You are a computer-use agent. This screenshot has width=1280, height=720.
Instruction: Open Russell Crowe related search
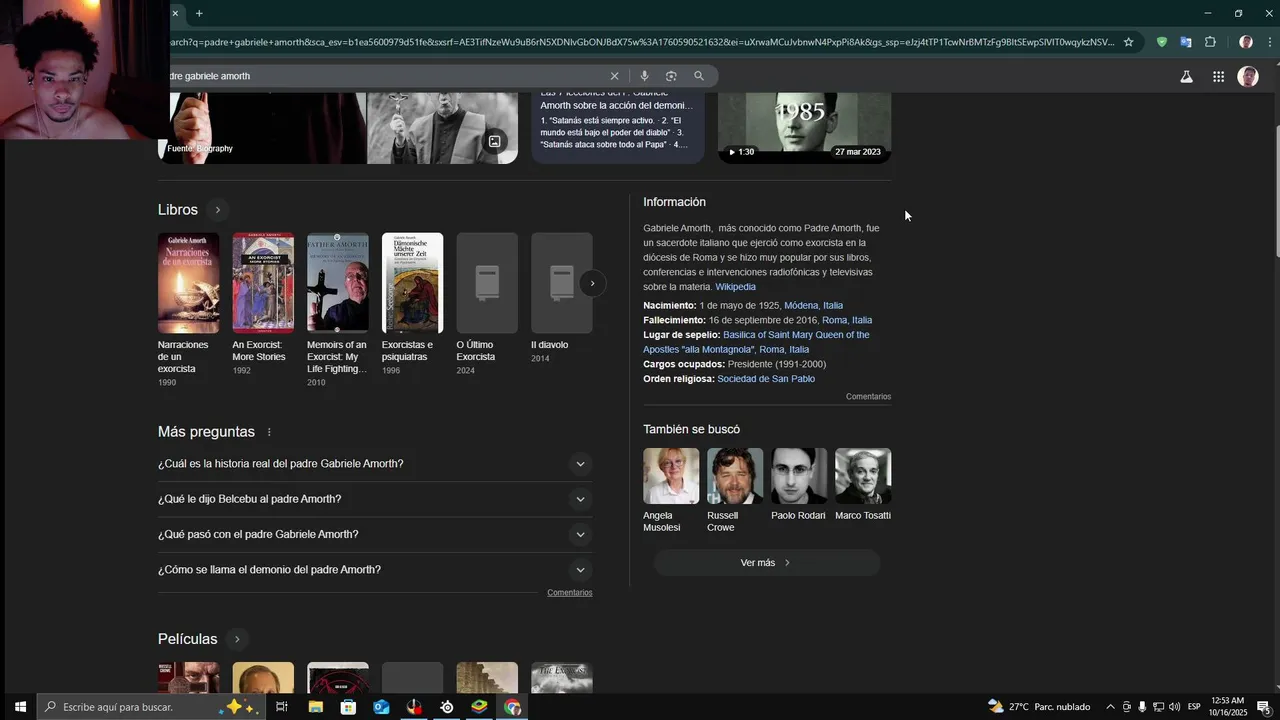click(734, 490)
